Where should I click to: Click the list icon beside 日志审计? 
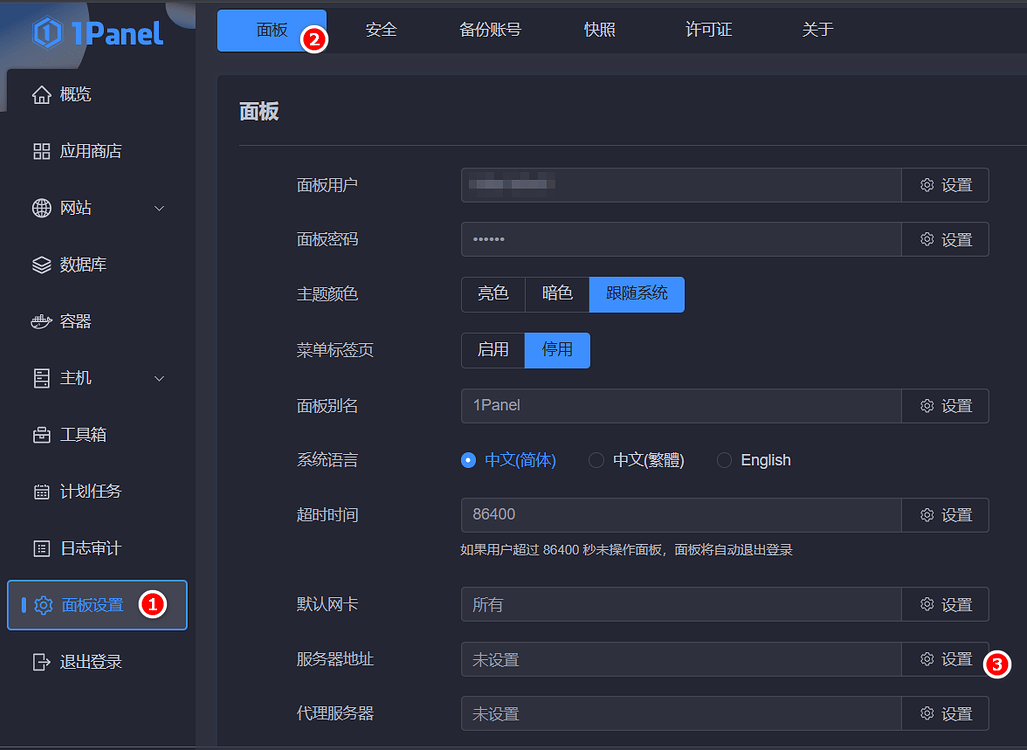[41, 548]
